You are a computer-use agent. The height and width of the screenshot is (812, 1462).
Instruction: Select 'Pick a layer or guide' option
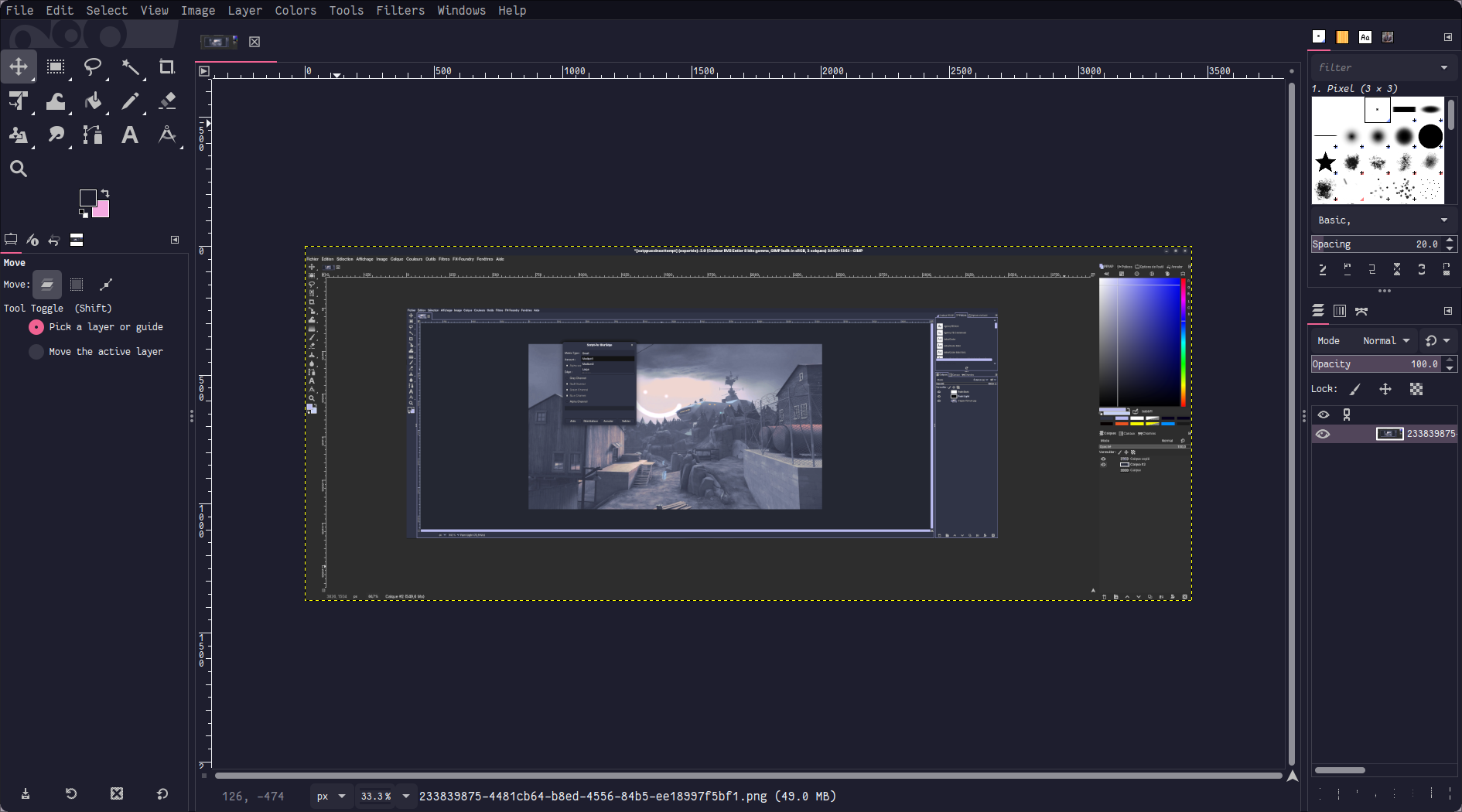(x=36, y=327)
